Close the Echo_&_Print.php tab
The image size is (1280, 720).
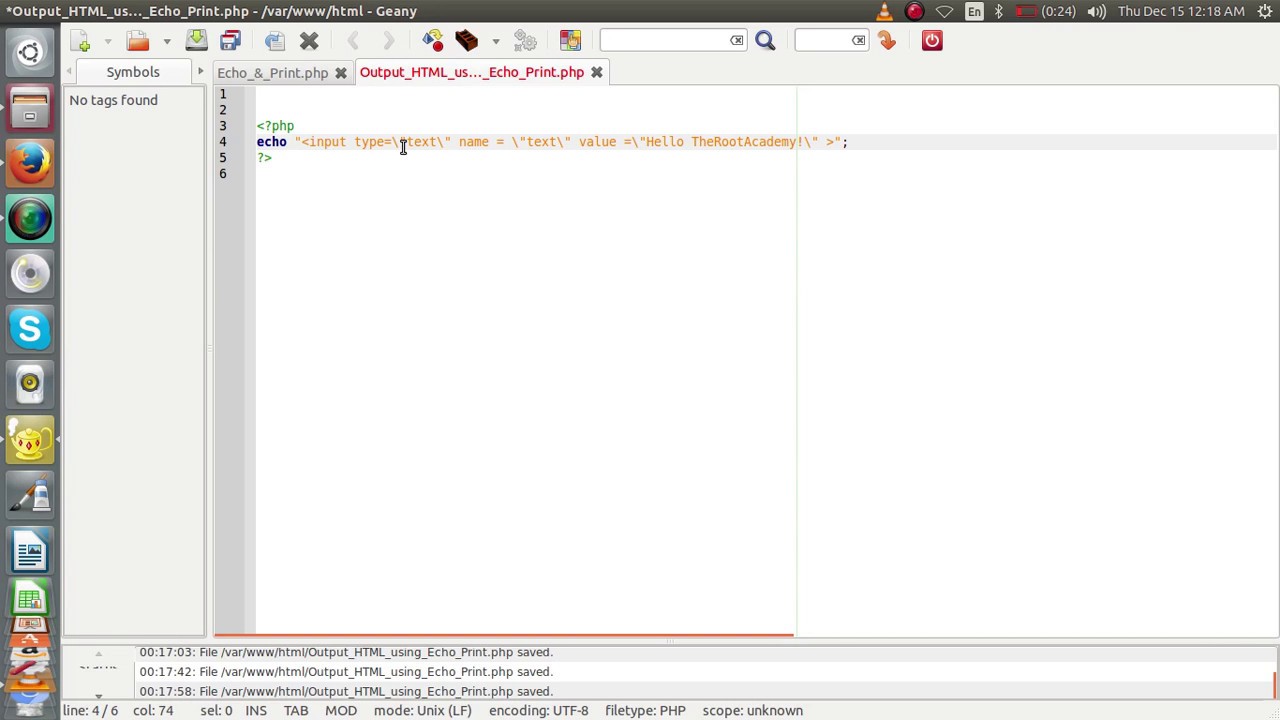click(x=341, y=72)
